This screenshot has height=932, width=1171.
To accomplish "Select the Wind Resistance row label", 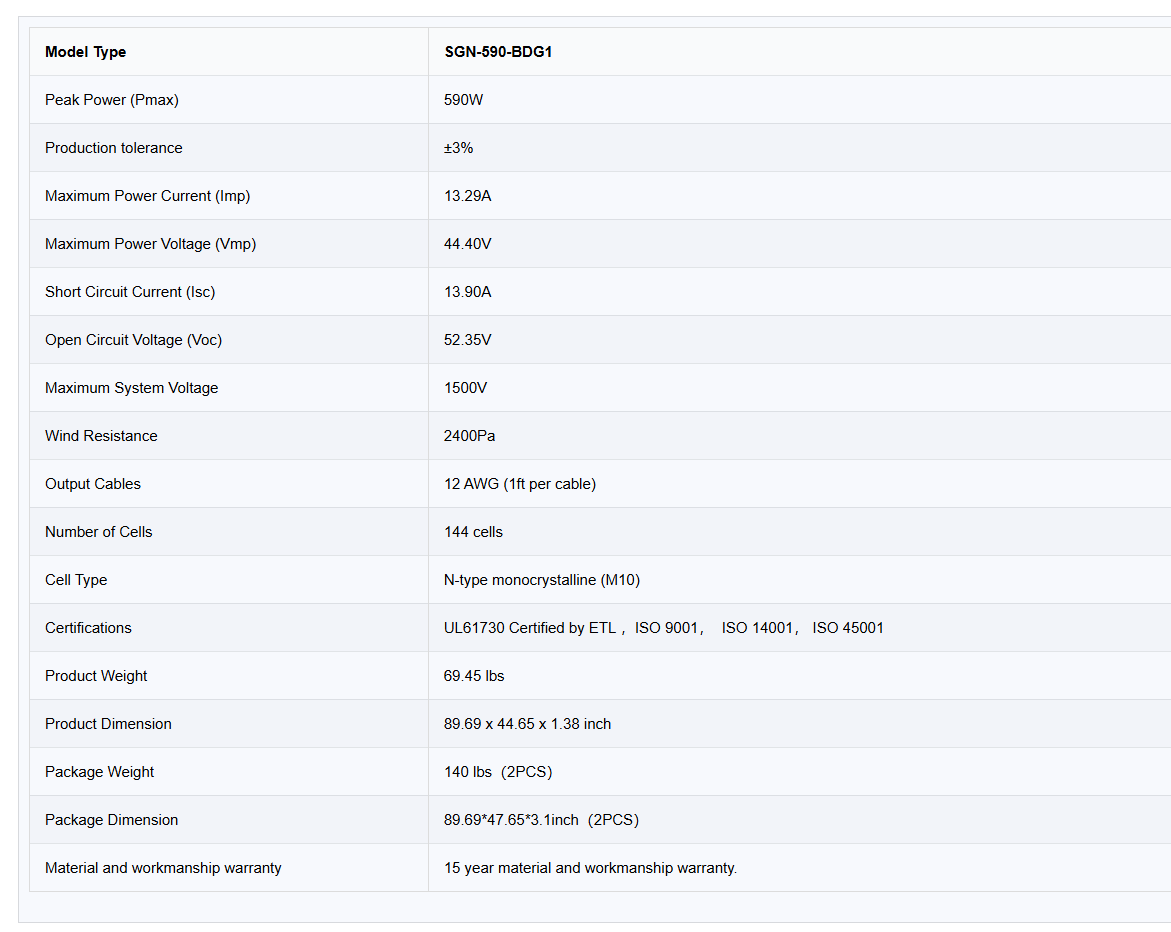I will pyautogui.click(x=101, y=436).
